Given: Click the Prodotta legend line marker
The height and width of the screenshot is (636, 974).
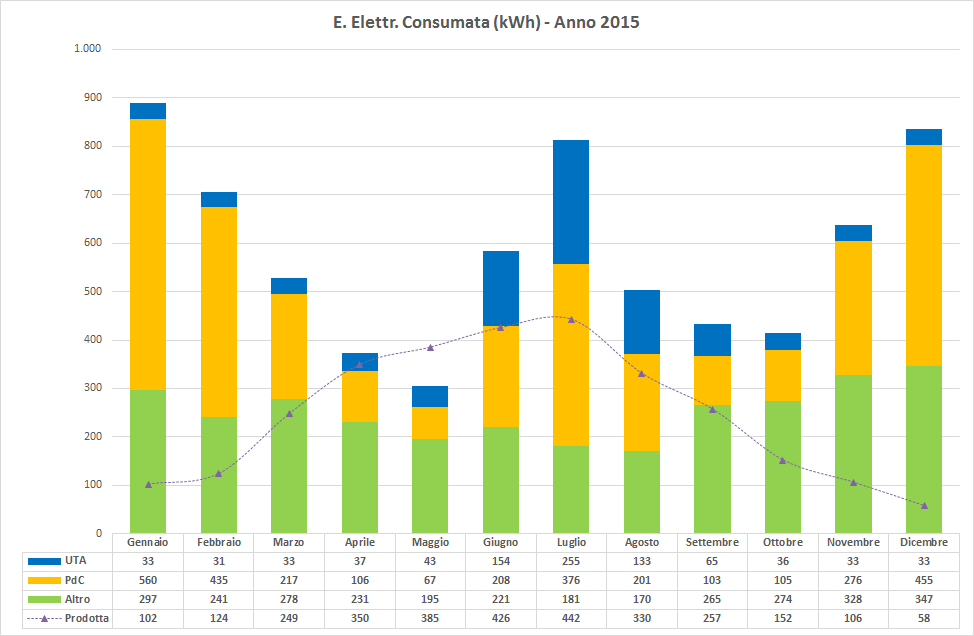Looking at the screenshot, I should pos(43,618).
